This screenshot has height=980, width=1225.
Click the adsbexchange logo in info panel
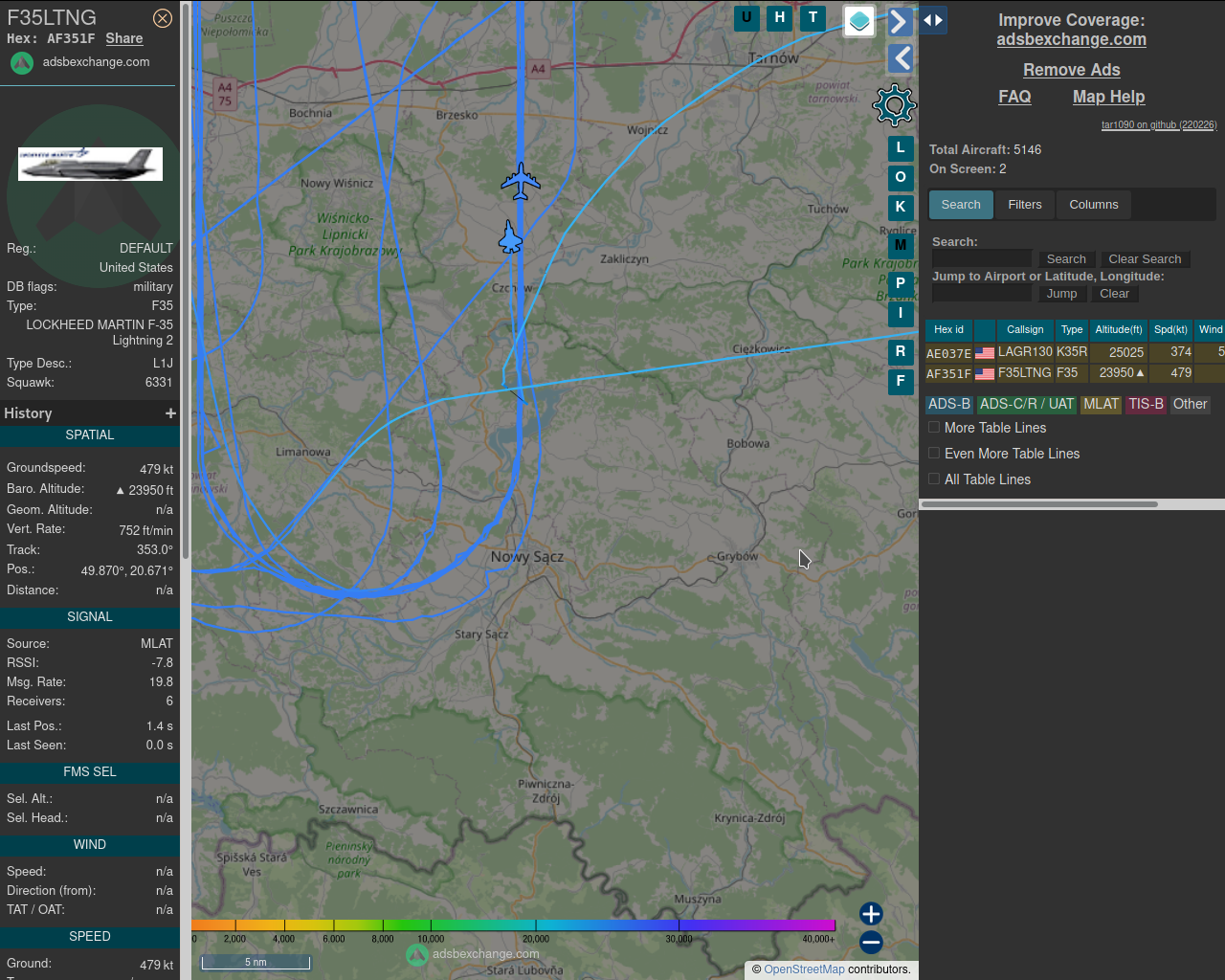[x=22, y=63]
